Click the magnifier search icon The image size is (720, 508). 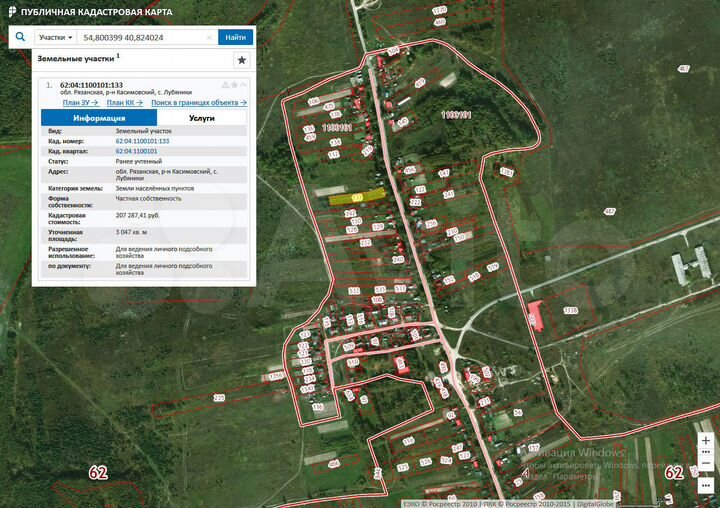(20, 37)
